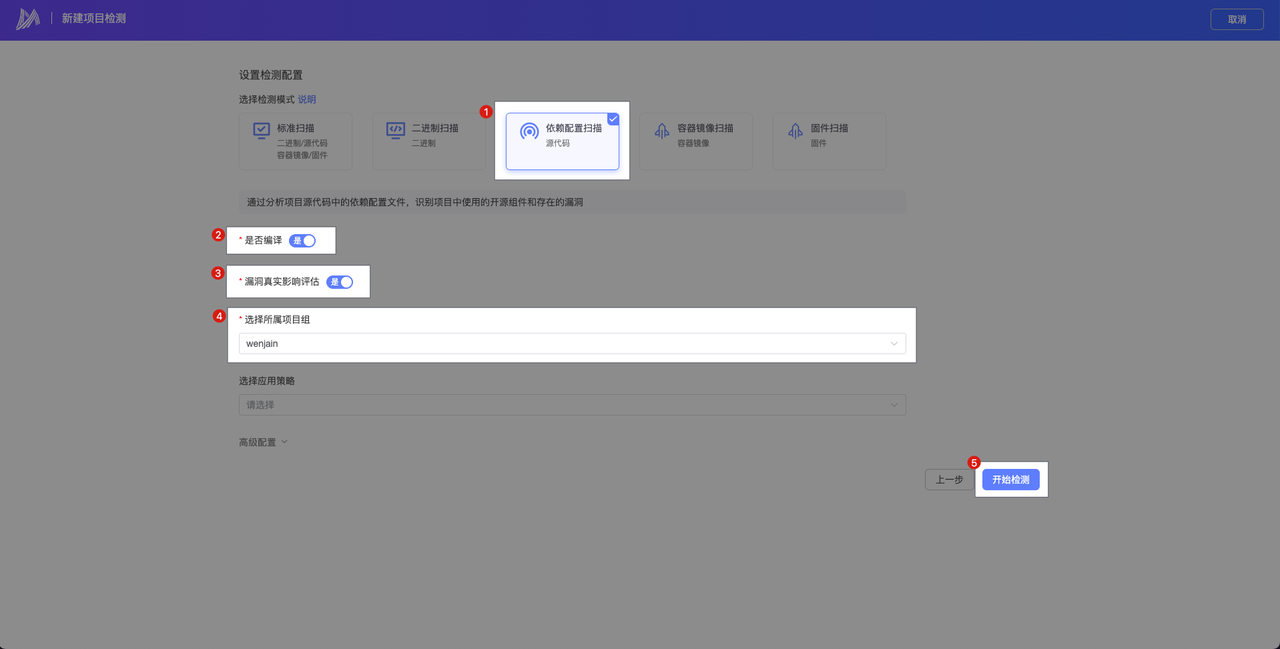Click the 依赖配置扫描 circular icon
Screen dimensions: 1280x649
click(529, 131)
